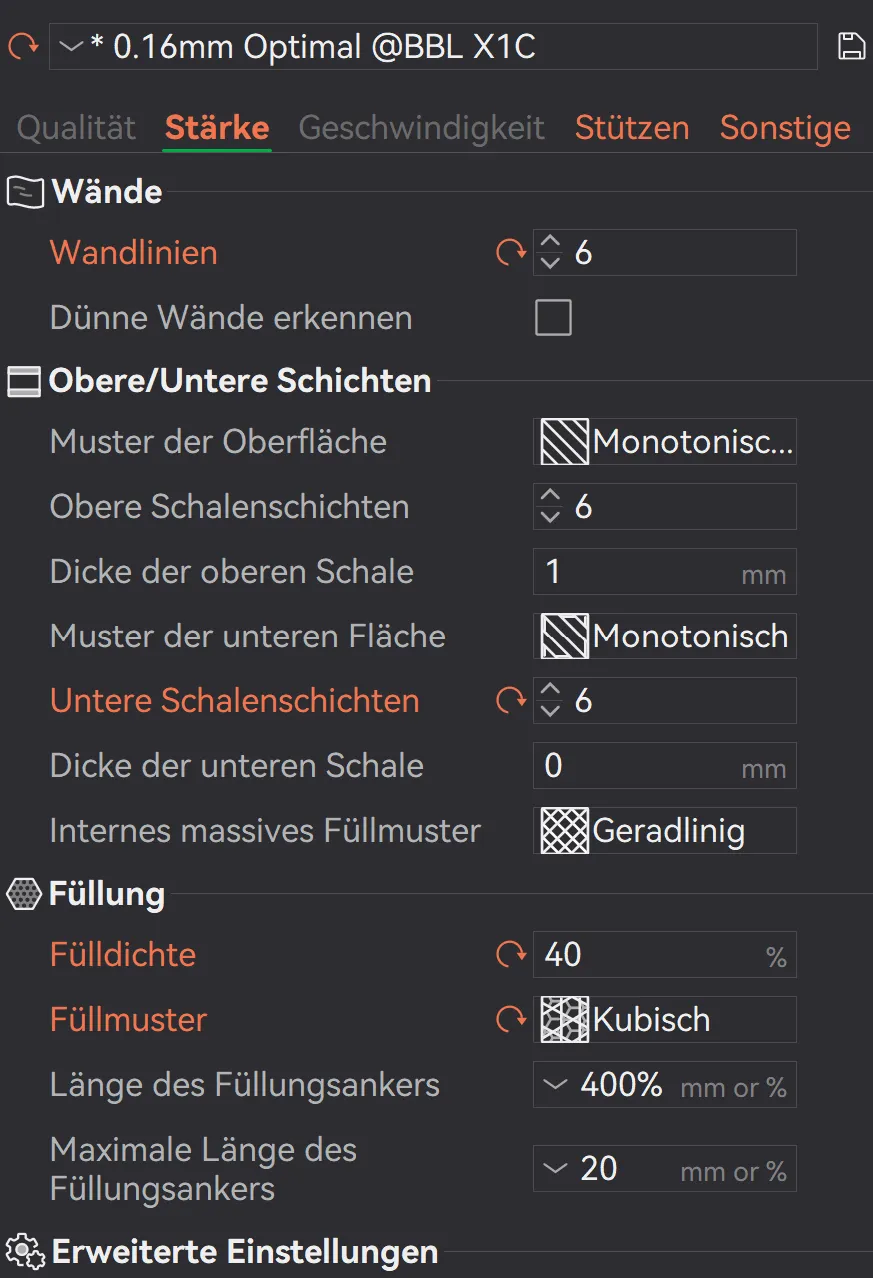
Task: Expand the Länge des Füllungsankers dropdown
Action: click(x=665, y=1086)
